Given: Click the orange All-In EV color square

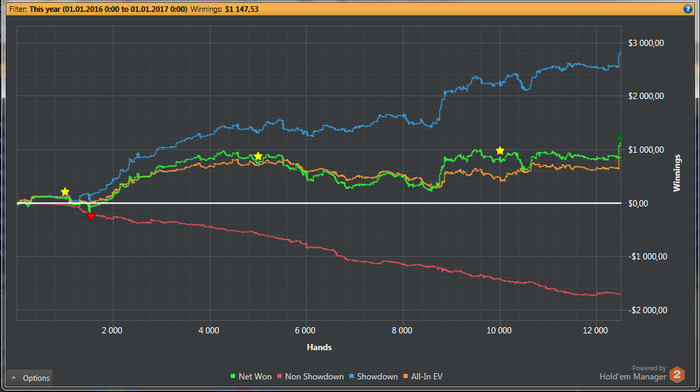Looking at the screenshot, I should [x=405, y=377].
